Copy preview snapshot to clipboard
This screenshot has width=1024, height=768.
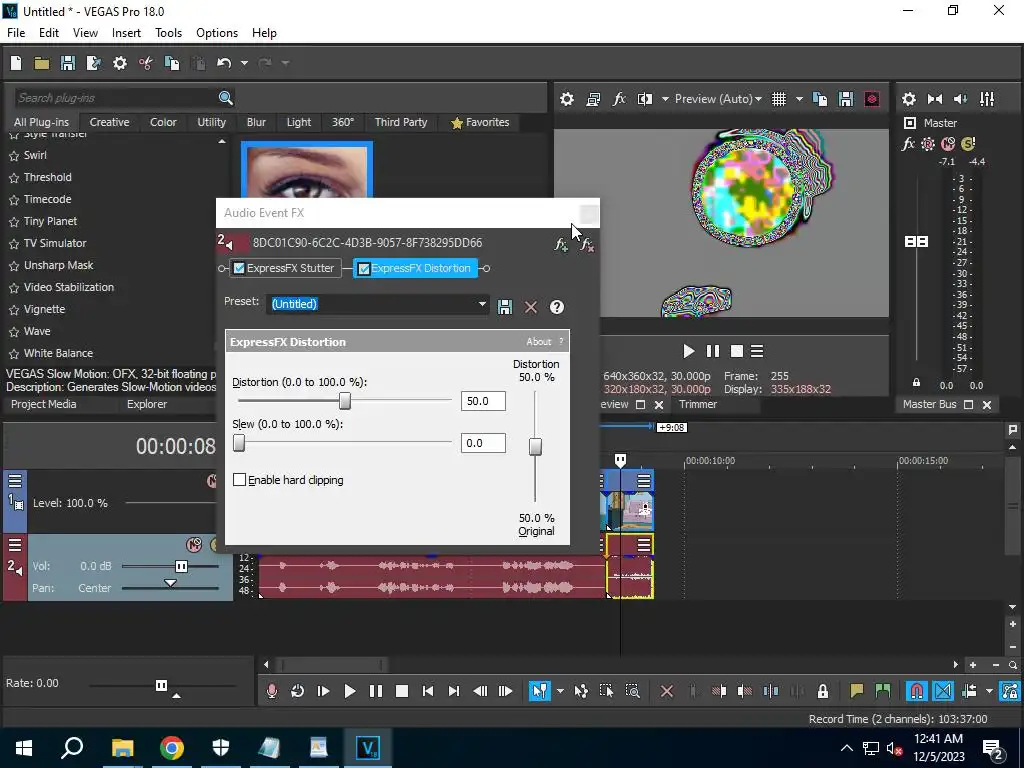[x=820, y=99]
